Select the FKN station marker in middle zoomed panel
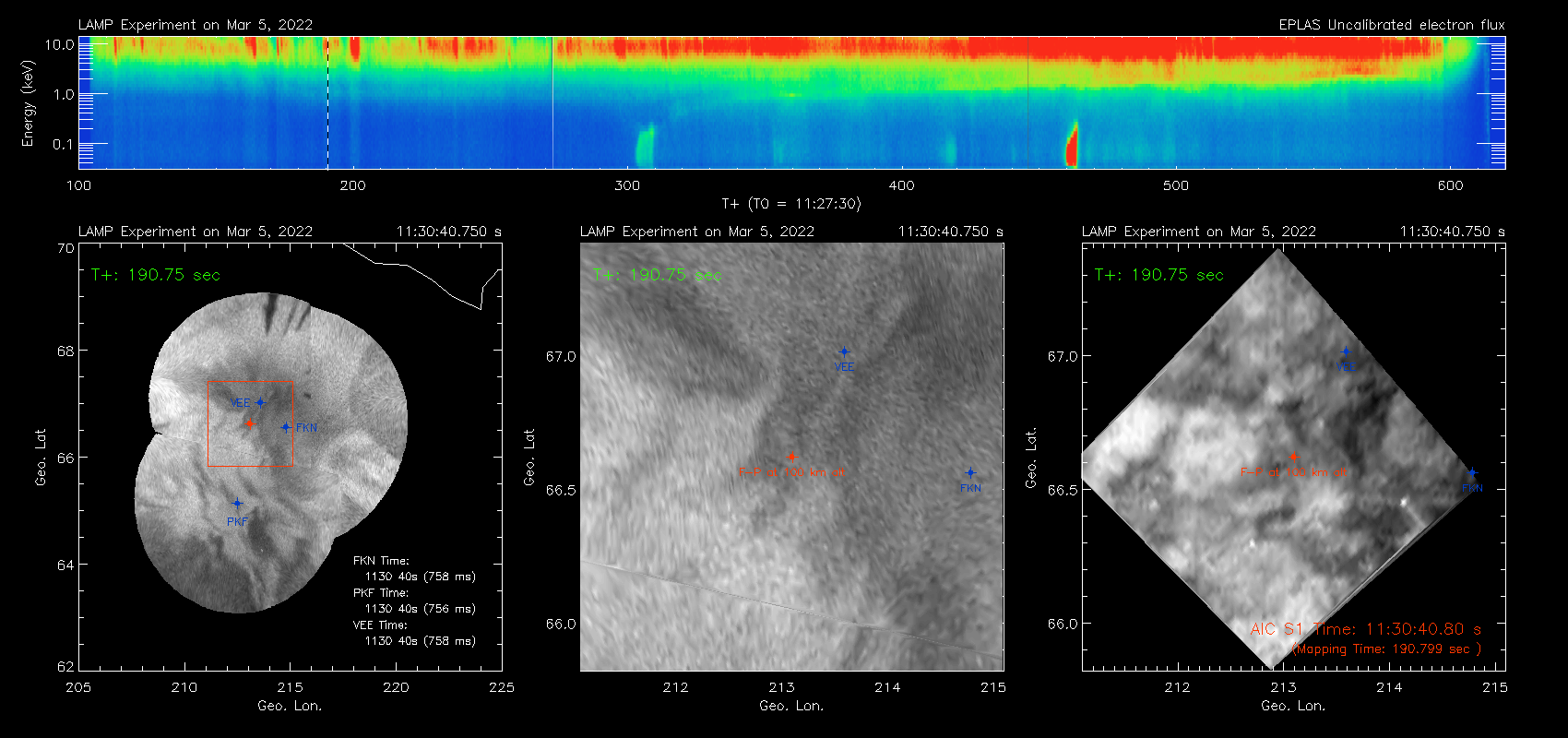Image resolution: width=1568 pixels, height=738 pixels. tap(970, 472)
